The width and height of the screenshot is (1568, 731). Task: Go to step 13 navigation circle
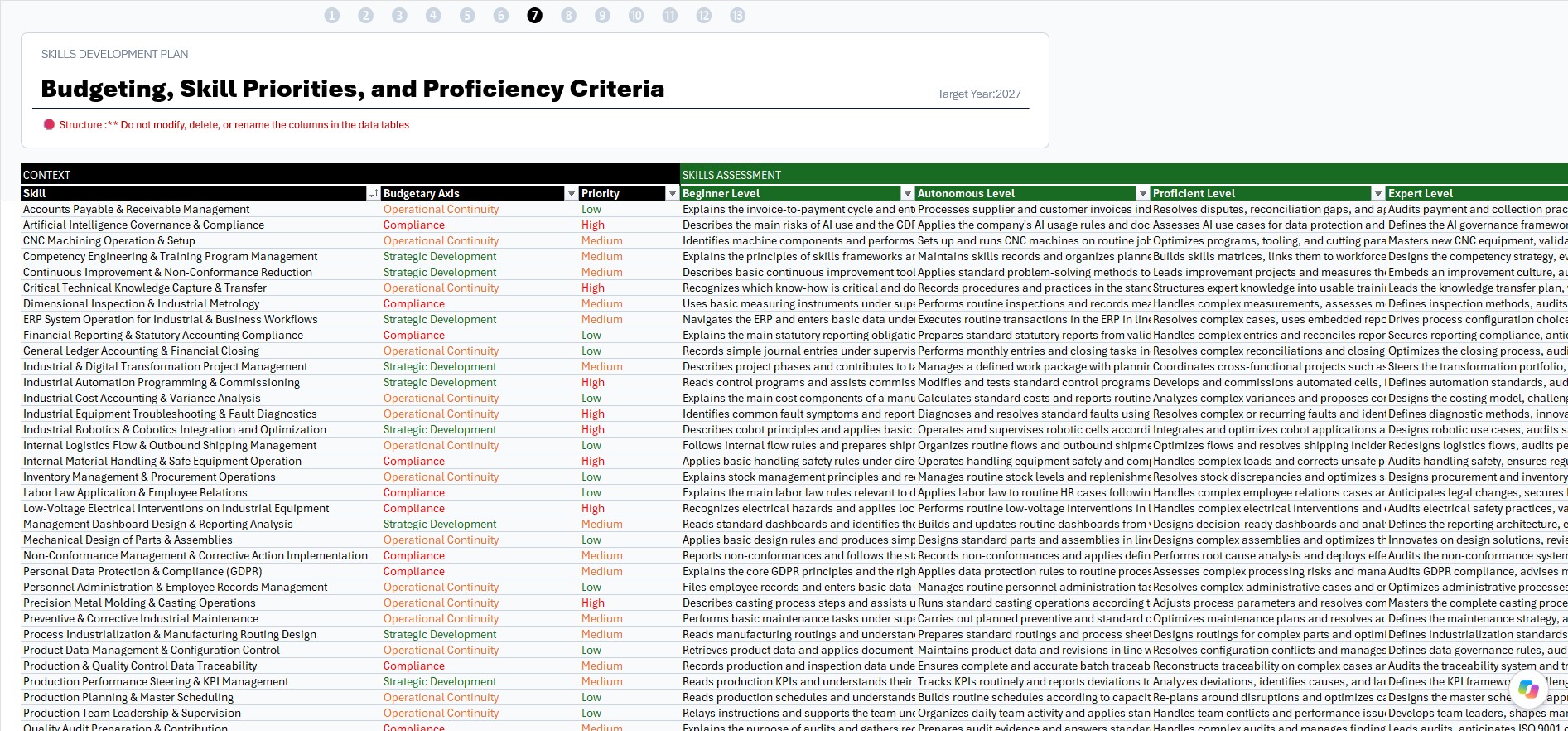(x=737, y=16)
